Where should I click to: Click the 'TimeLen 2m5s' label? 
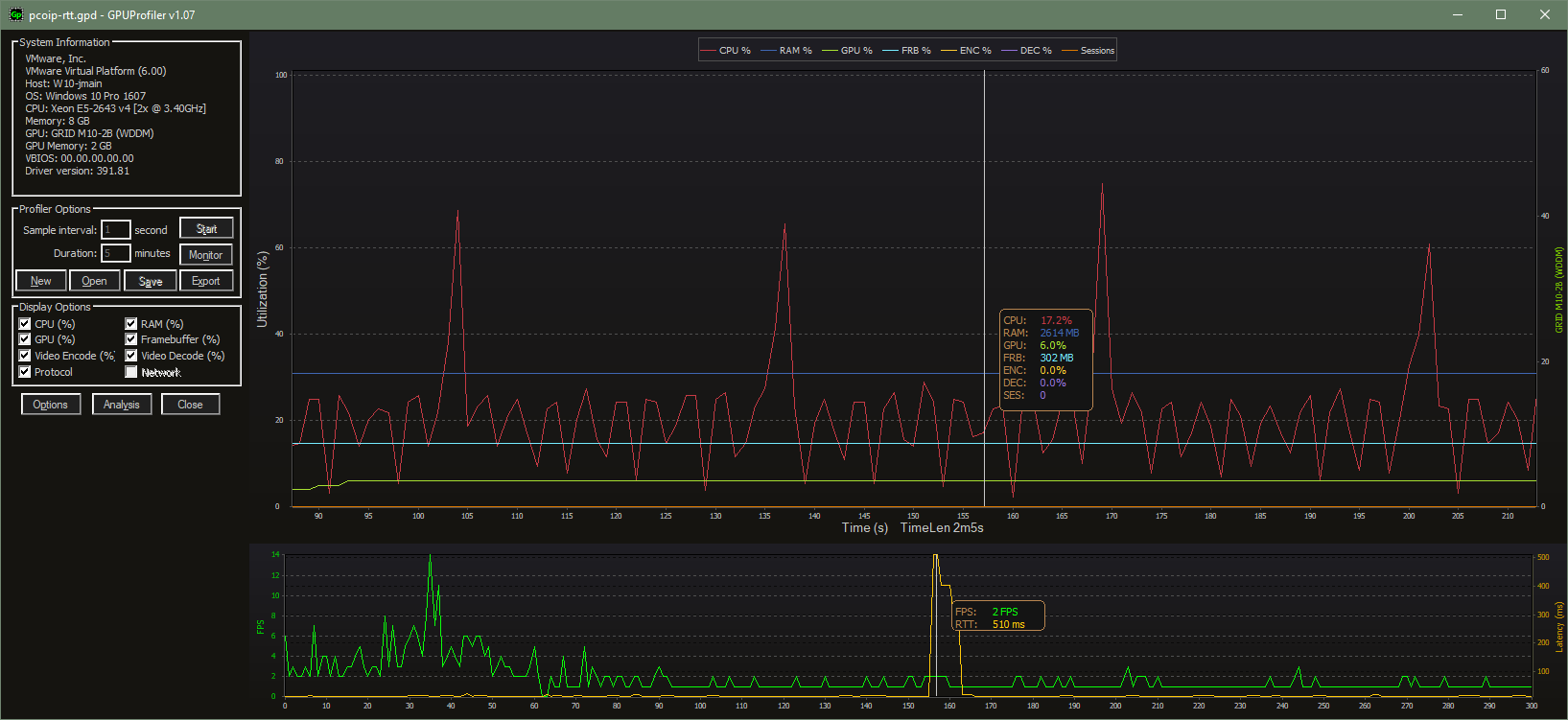pos(942,527)
